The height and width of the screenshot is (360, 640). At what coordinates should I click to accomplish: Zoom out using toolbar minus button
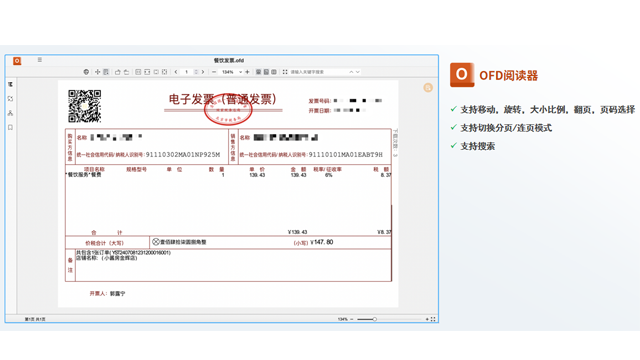click(214, 72)
